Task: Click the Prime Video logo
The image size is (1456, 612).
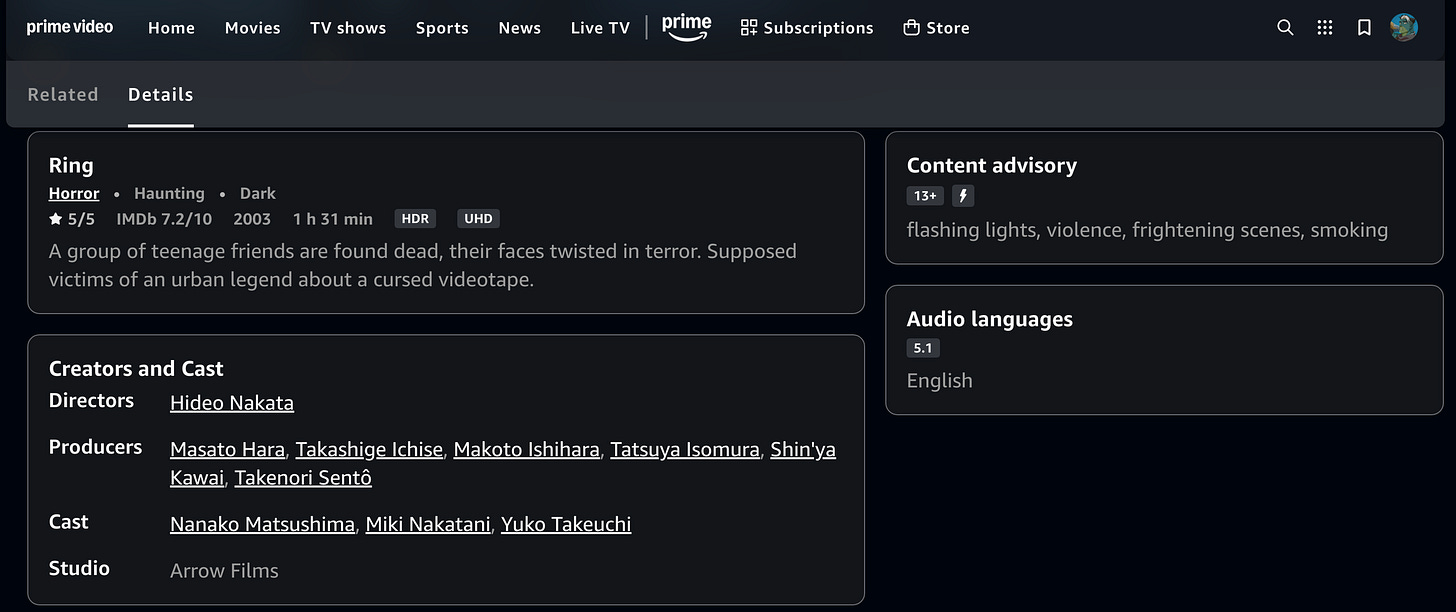Action: 70,27
